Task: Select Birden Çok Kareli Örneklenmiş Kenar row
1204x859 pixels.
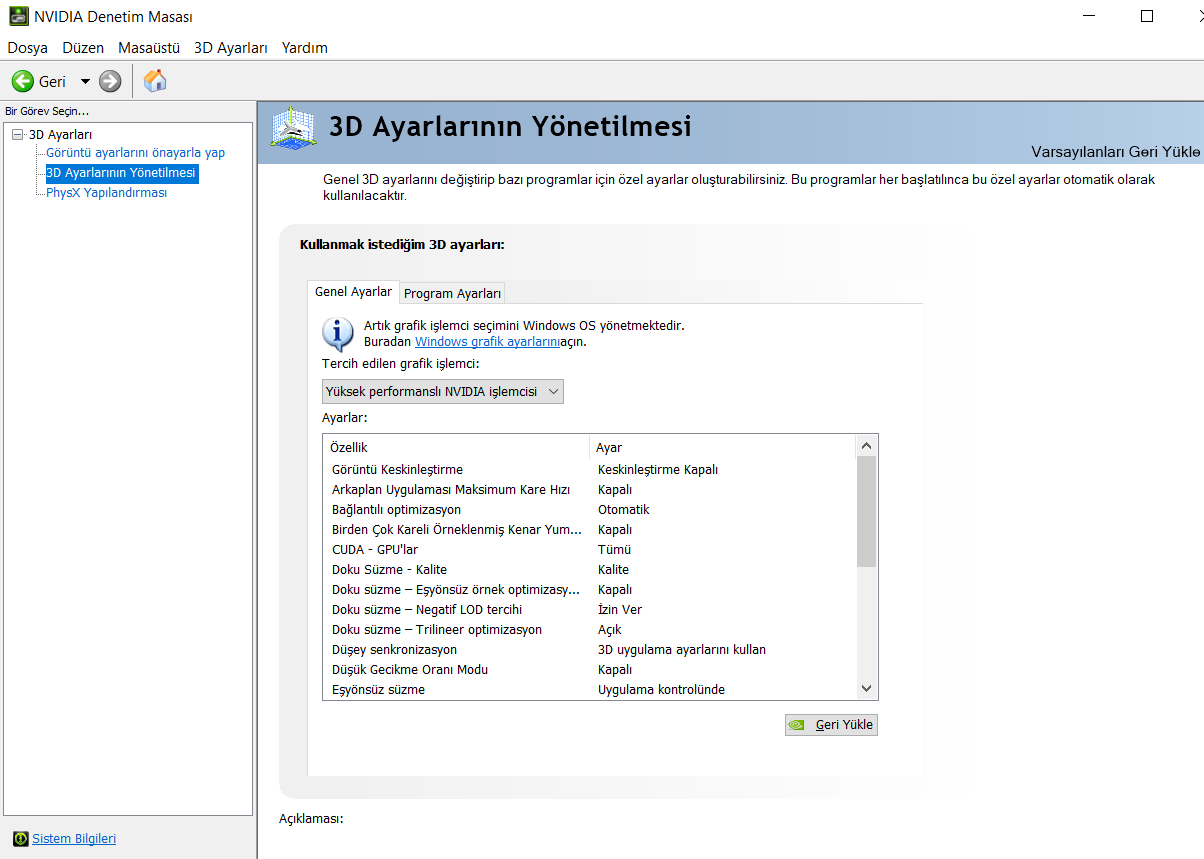Action: point(590,529)
